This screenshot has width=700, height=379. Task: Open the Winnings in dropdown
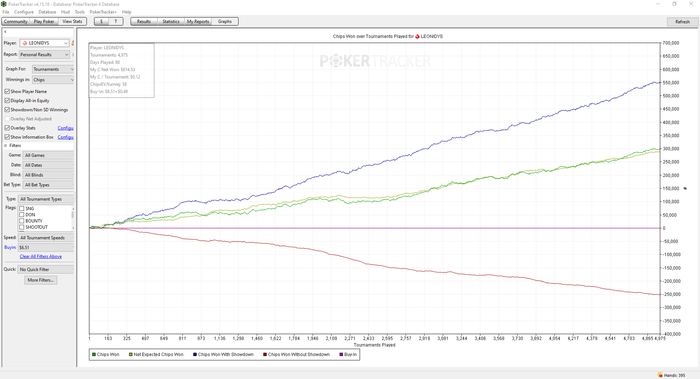pyautogui.click(x=53, y=79)
